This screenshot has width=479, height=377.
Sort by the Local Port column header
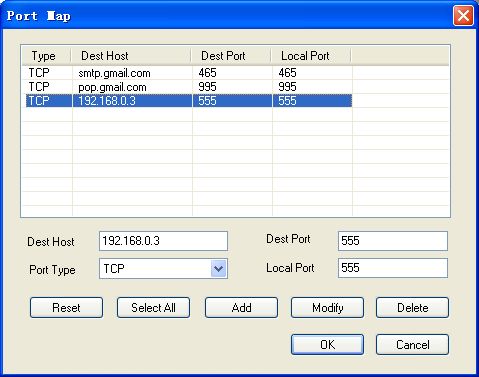click(311, 56)
